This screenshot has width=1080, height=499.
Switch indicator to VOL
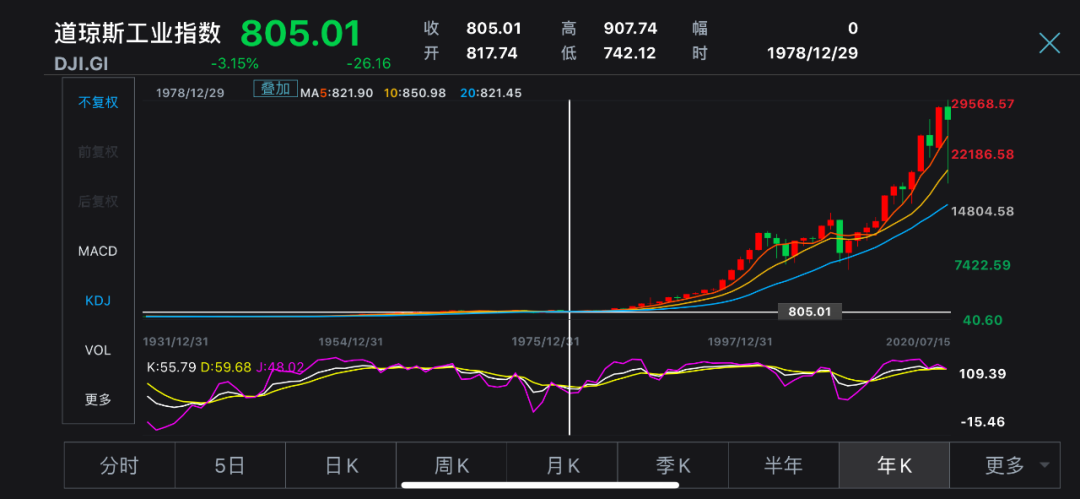pyautogui.click(x=98, y=350)
